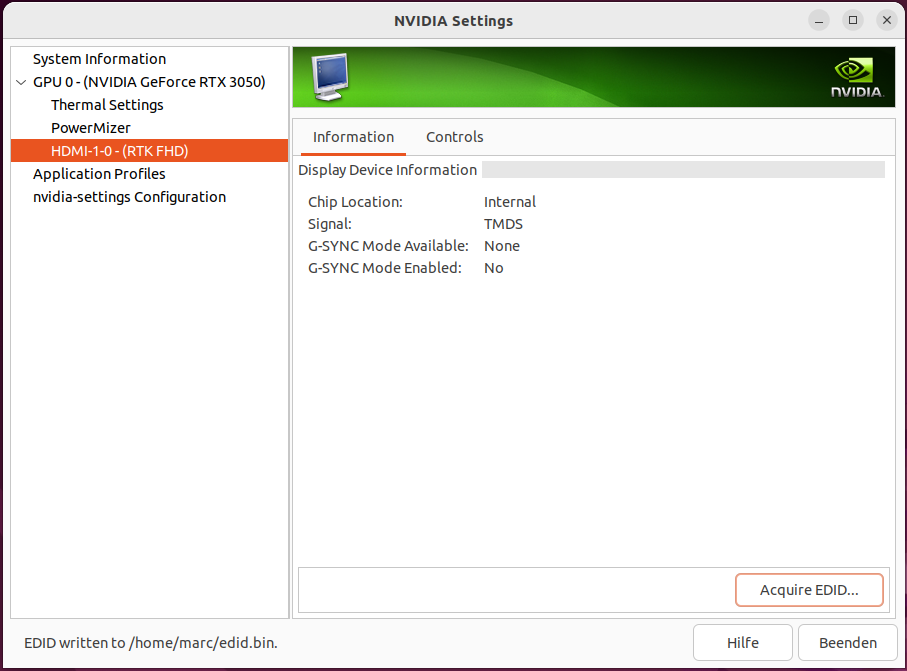Screen dimensions: 907x671
Task: Click Beenden to quit NVIDIA Settings
Action: click(x=847, y=643)
